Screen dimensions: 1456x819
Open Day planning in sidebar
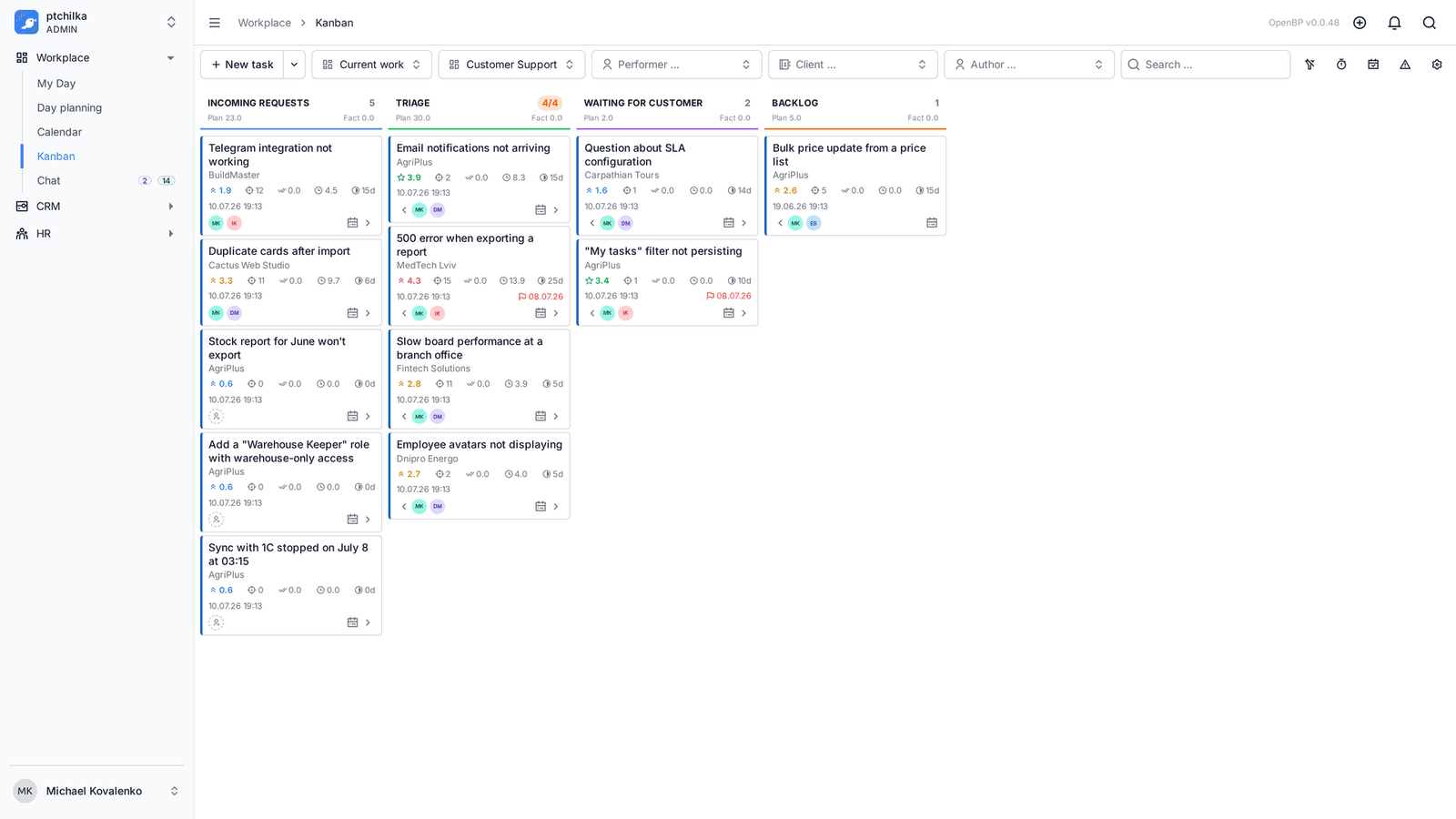pos(69,107)
